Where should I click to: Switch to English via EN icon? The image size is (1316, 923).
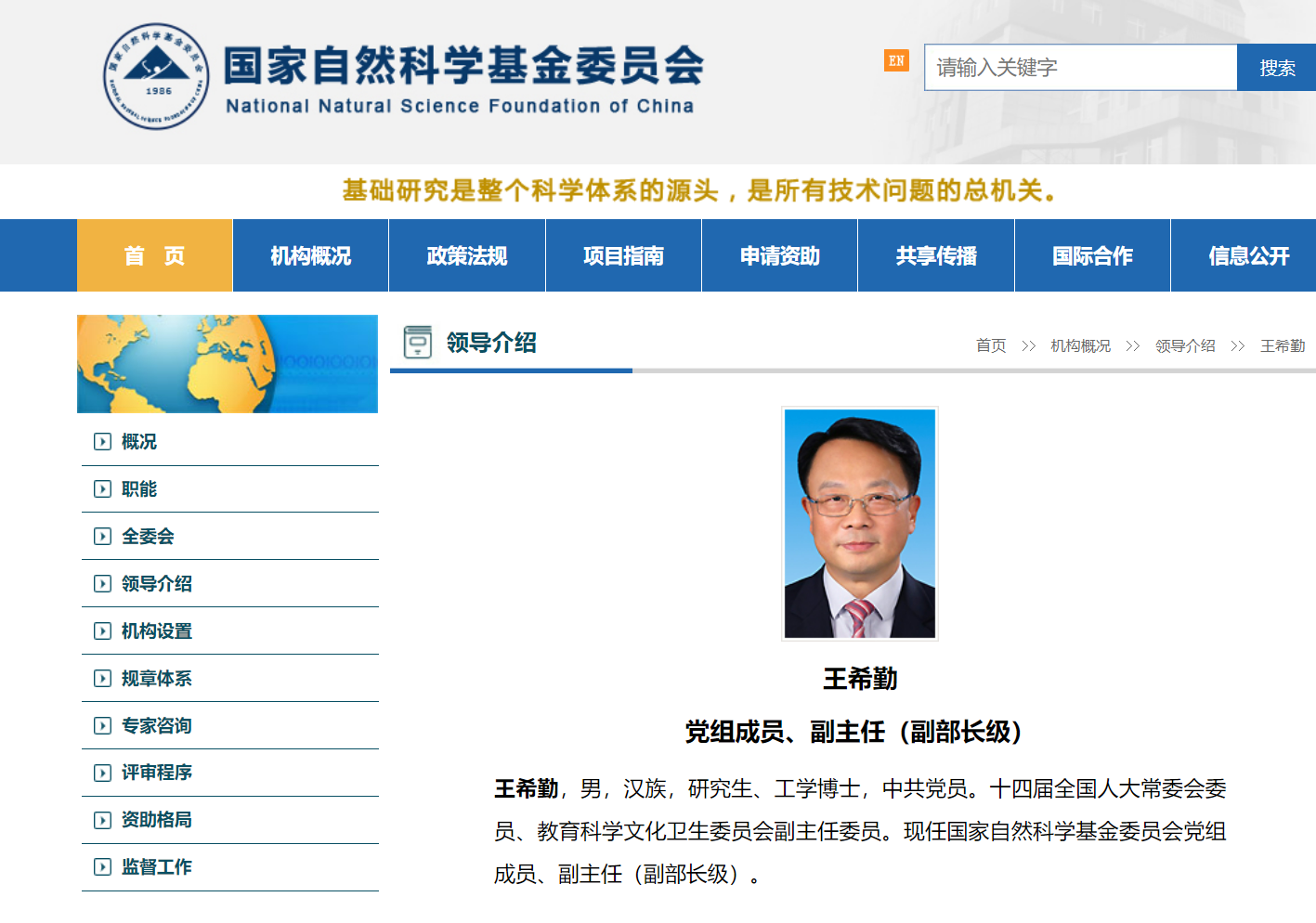click(x=896, y=60)
